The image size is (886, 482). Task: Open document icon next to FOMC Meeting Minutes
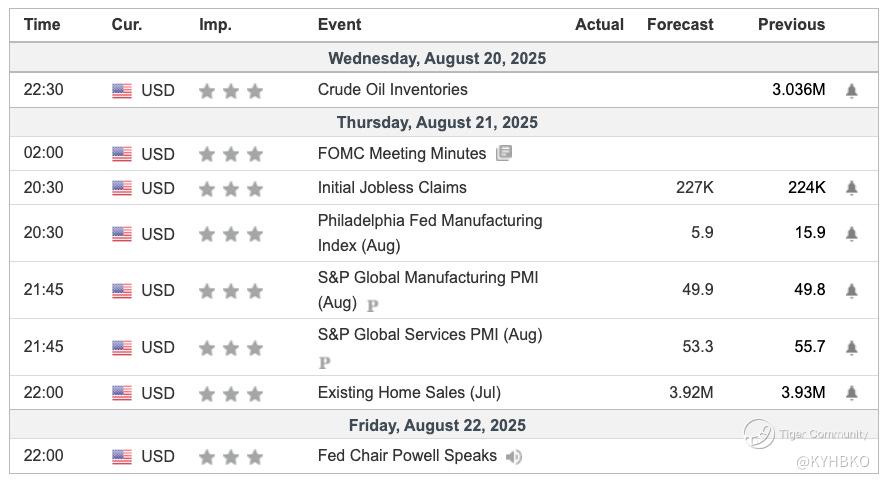pos(503,154)
